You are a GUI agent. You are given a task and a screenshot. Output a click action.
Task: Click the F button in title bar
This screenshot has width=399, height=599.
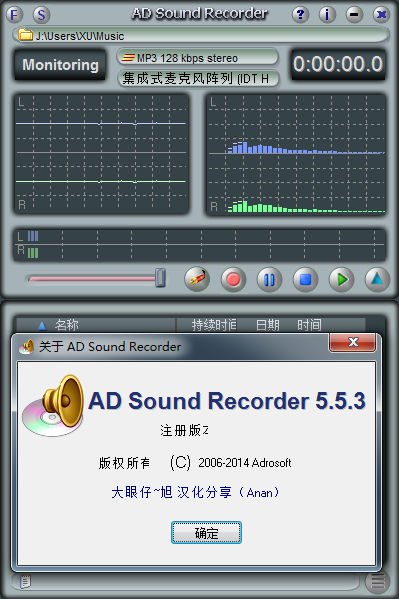tap(14, 15)
